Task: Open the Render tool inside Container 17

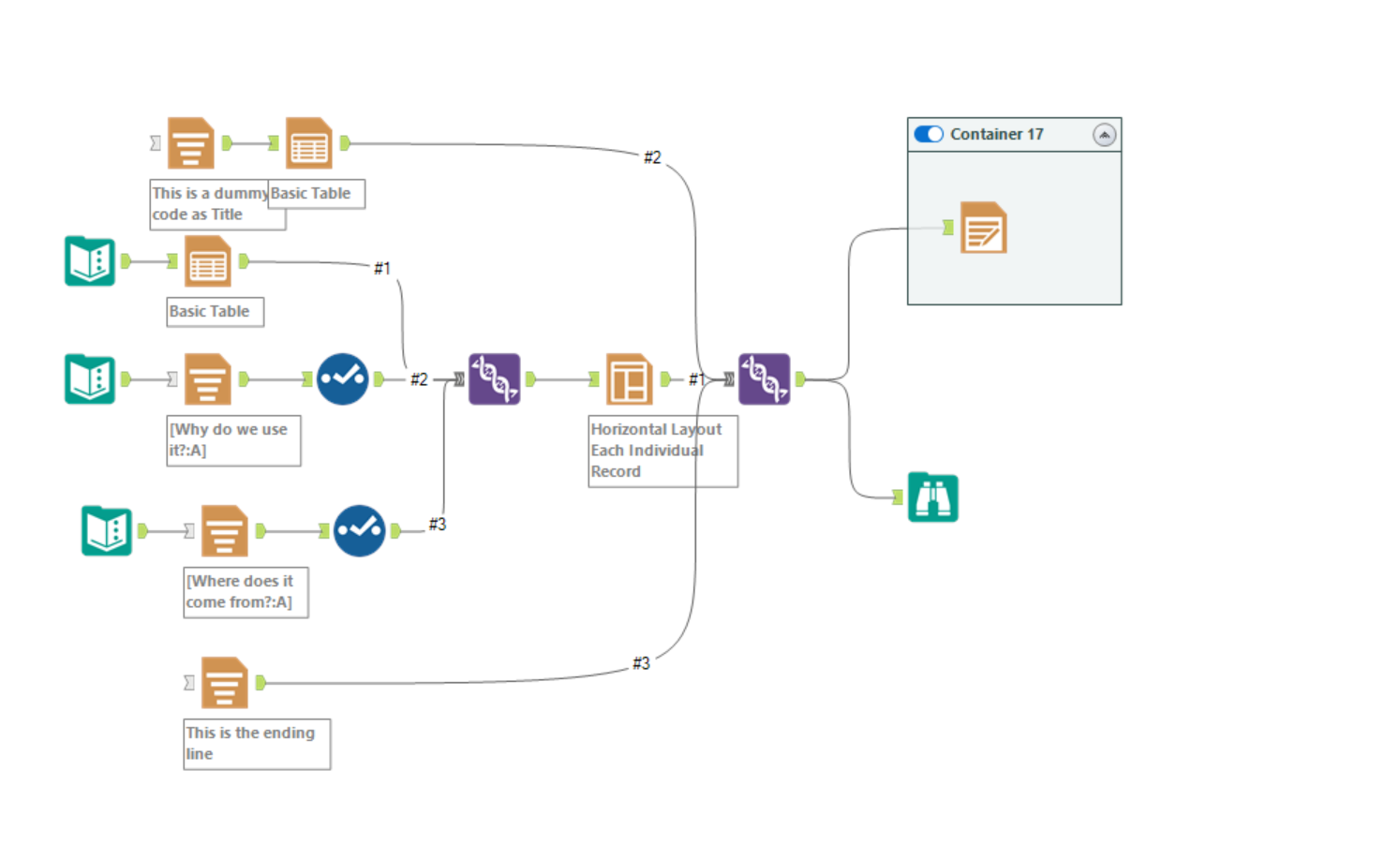Action: [x=984, y=226]
